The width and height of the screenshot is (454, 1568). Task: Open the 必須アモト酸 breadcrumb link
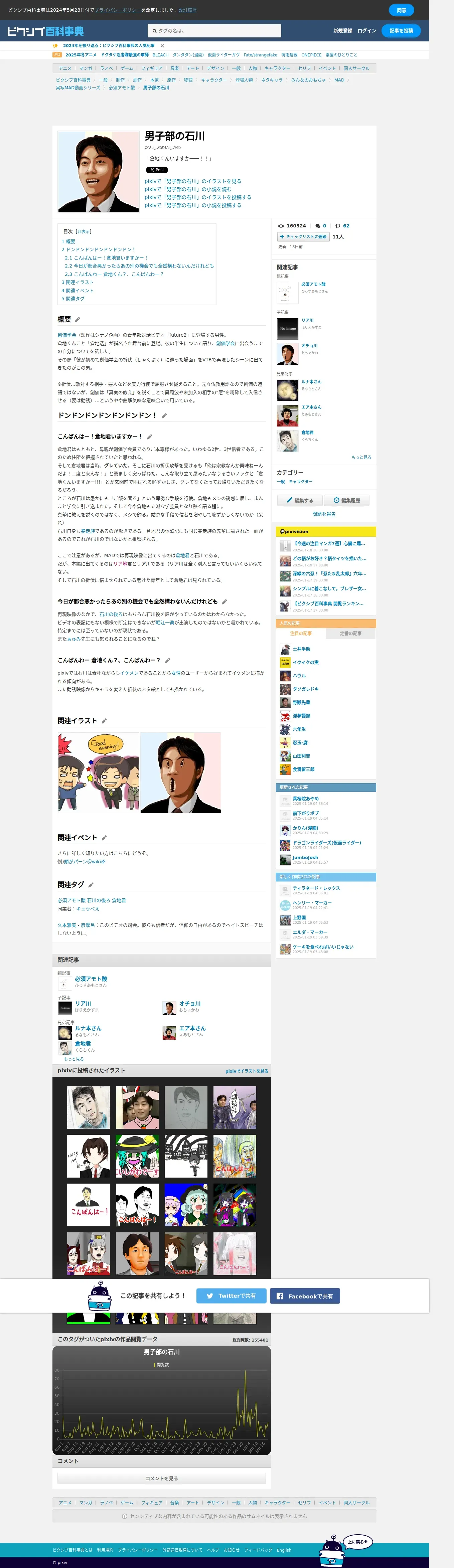pos(122,88)
